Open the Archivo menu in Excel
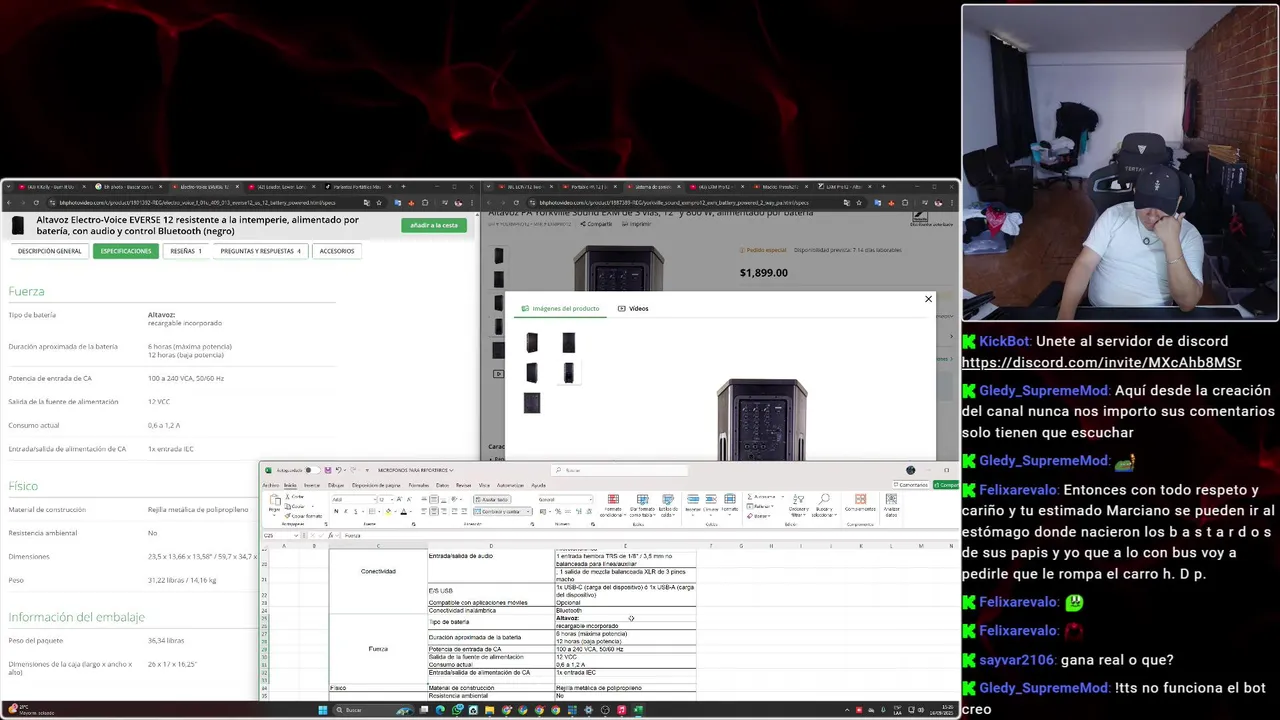Screen dimensions: 1280x720 click(271, 485)
